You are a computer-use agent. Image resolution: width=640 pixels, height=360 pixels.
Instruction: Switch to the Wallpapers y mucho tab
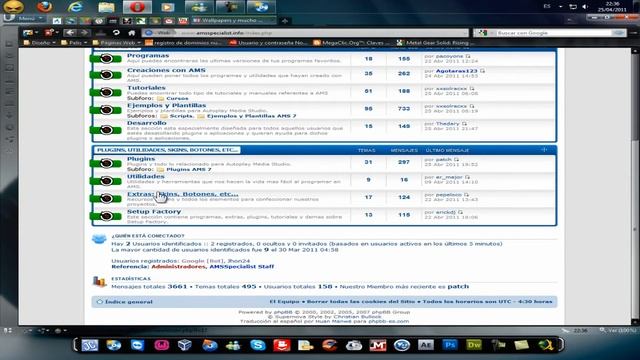point(233,20)
